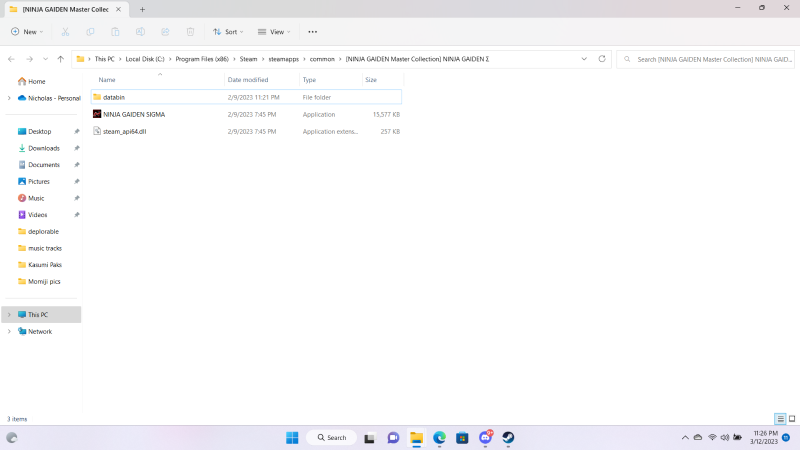Click the steamapps breadcrumb segment
800x450 pixels.
tap(284, 59)
